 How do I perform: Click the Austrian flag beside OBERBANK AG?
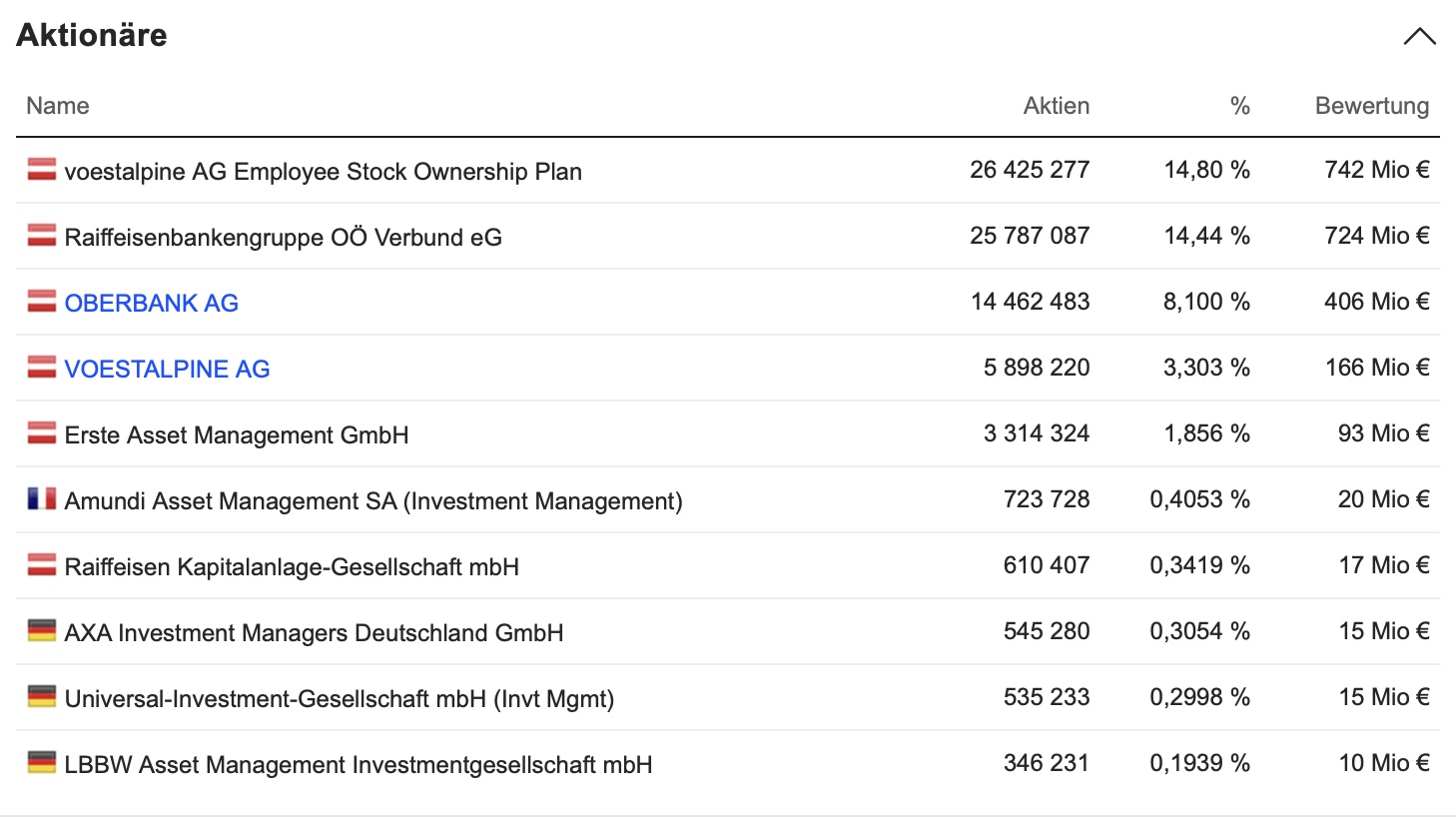click(x=42, y=302)
